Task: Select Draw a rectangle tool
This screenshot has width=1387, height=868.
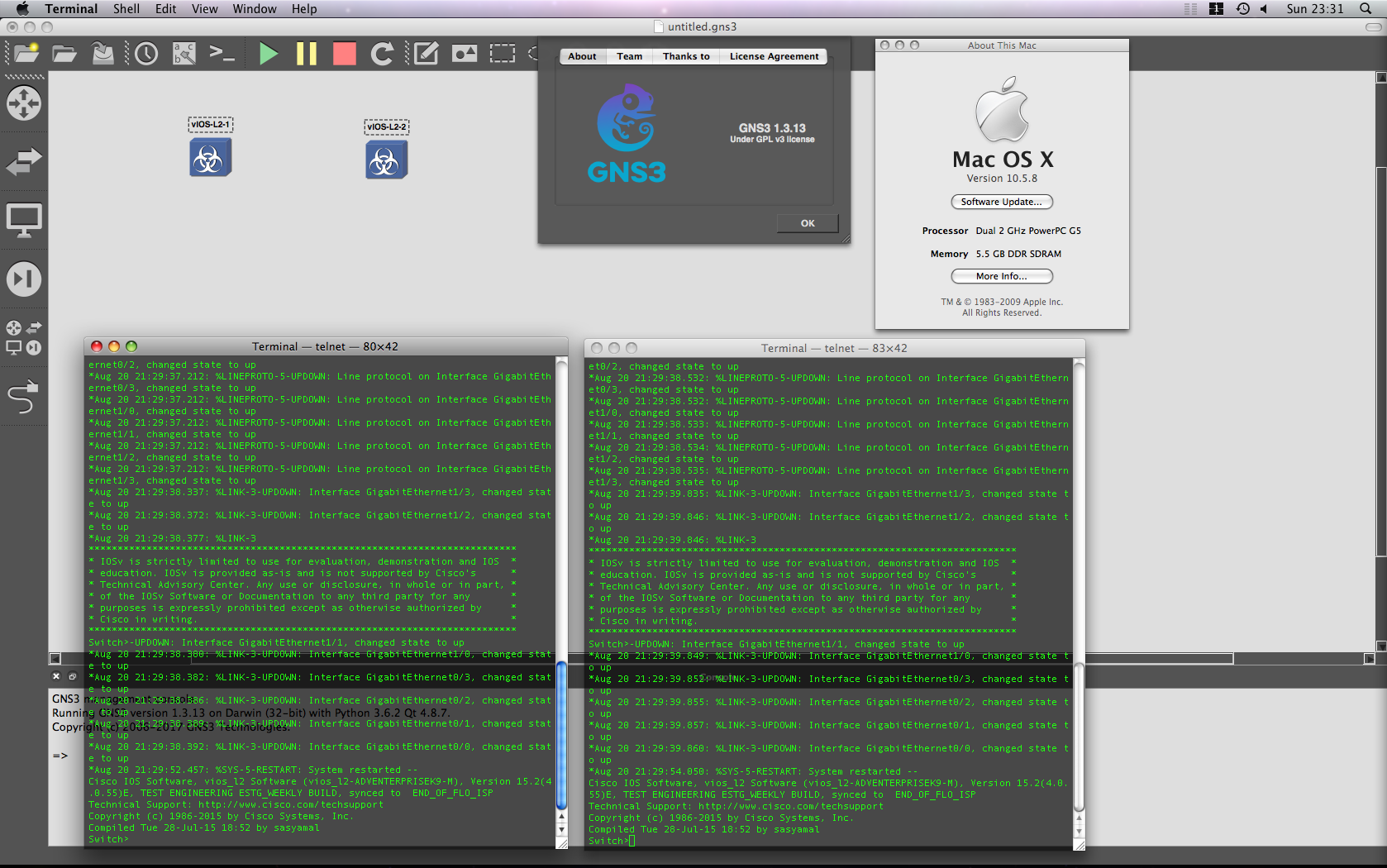Action: click(503, 54)
